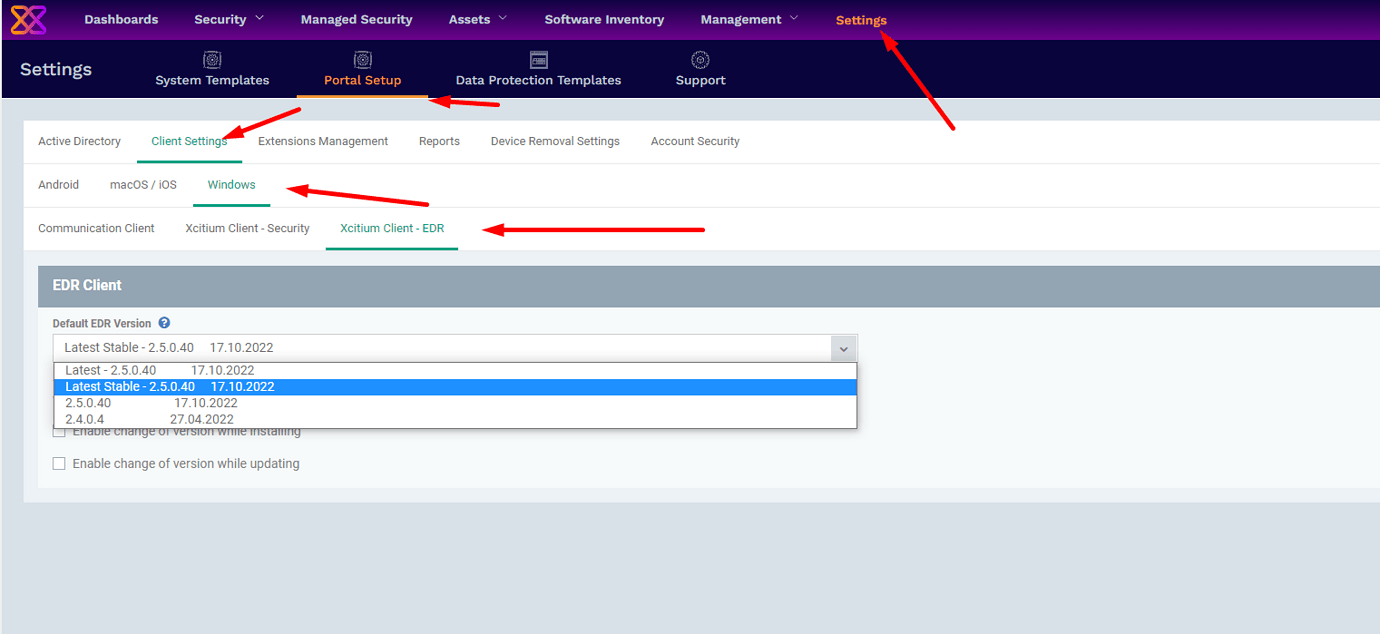Click the Portal Setup icon

coord(362,59)
